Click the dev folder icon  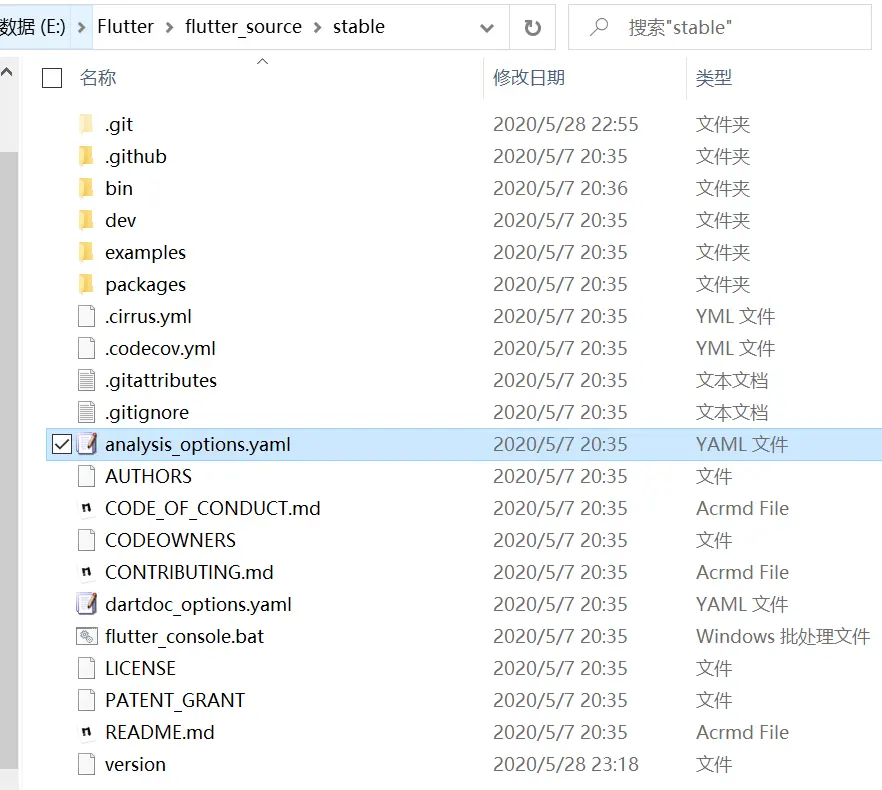[x=86, y=220]
